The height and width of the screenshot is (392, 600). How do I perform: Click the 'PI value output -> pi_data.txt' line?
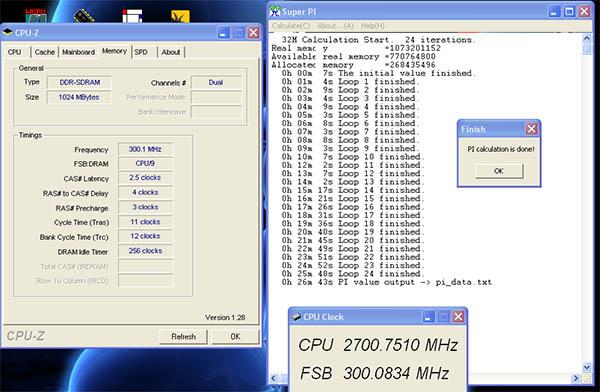(x=386, y=282)
